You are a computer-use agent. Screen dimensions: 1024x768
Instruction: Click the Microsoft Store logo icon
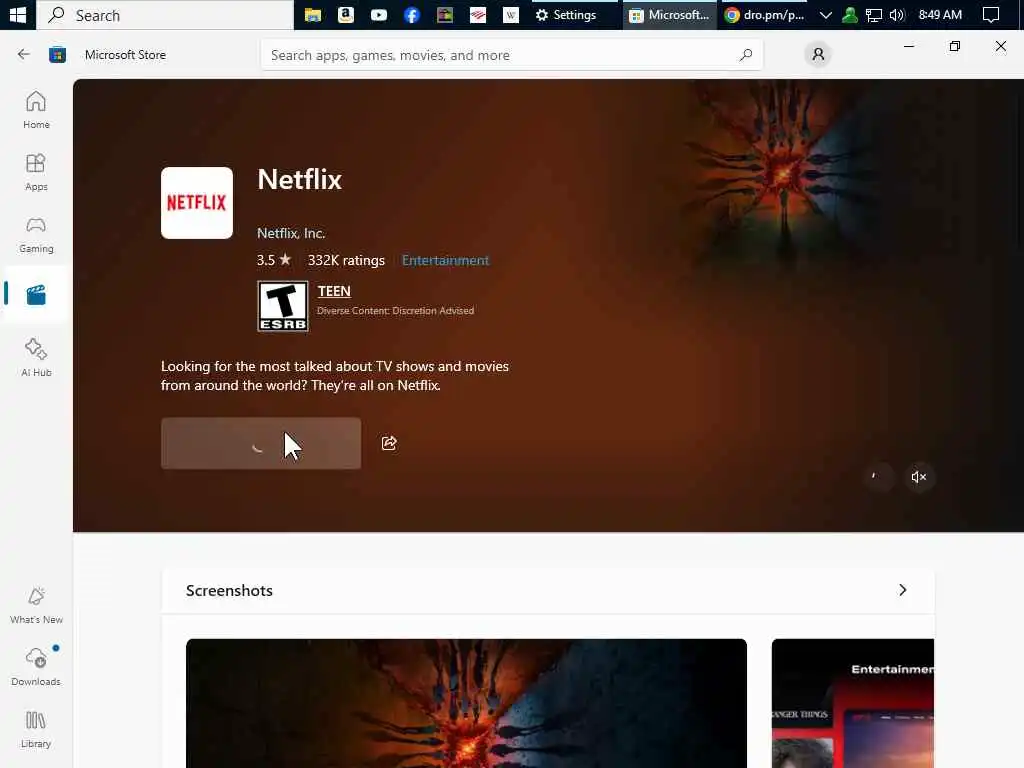(57, 54)
